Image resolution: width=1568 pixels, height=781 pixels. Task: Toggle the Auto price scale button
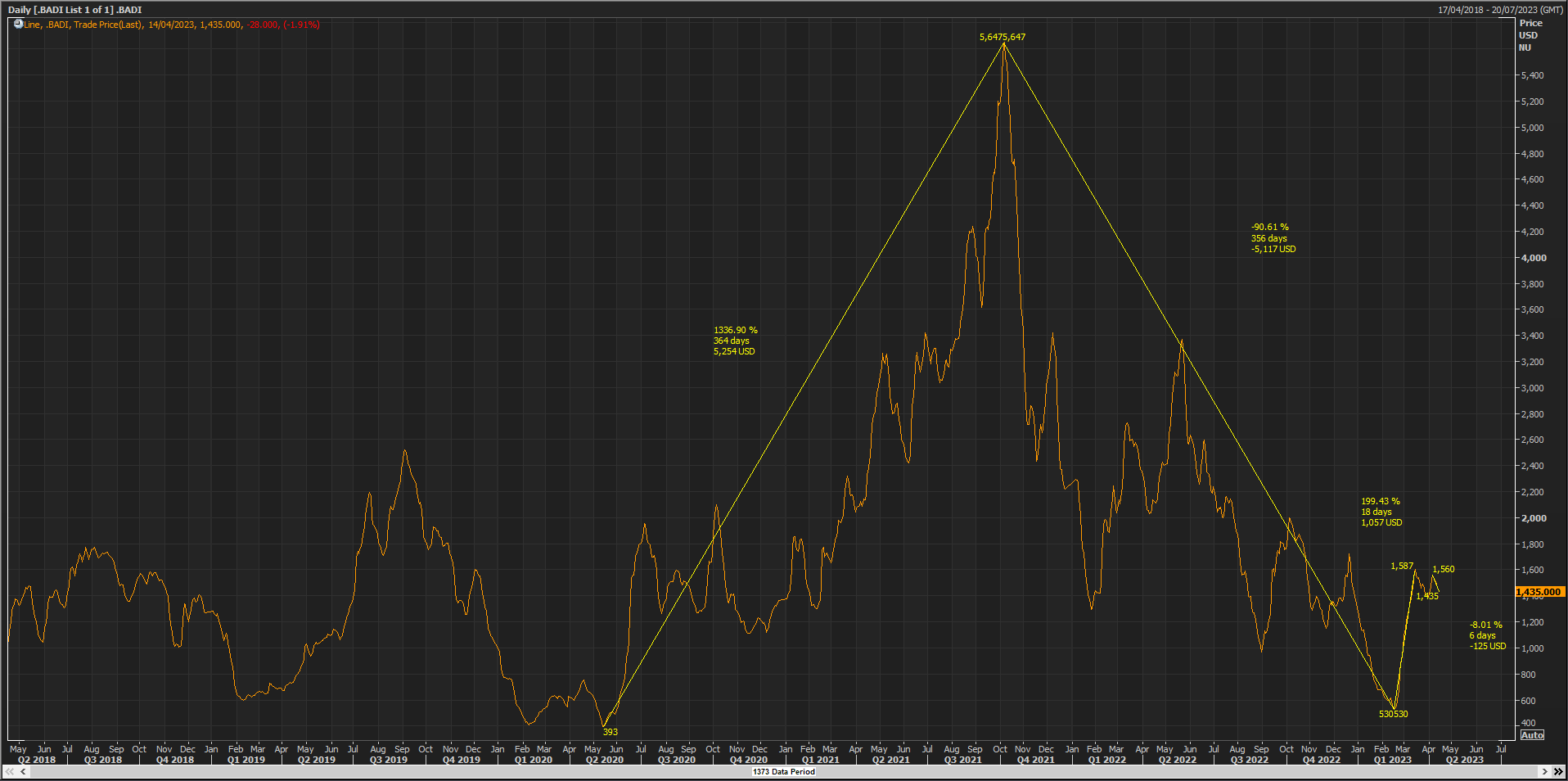click(x=1532, y=735)
